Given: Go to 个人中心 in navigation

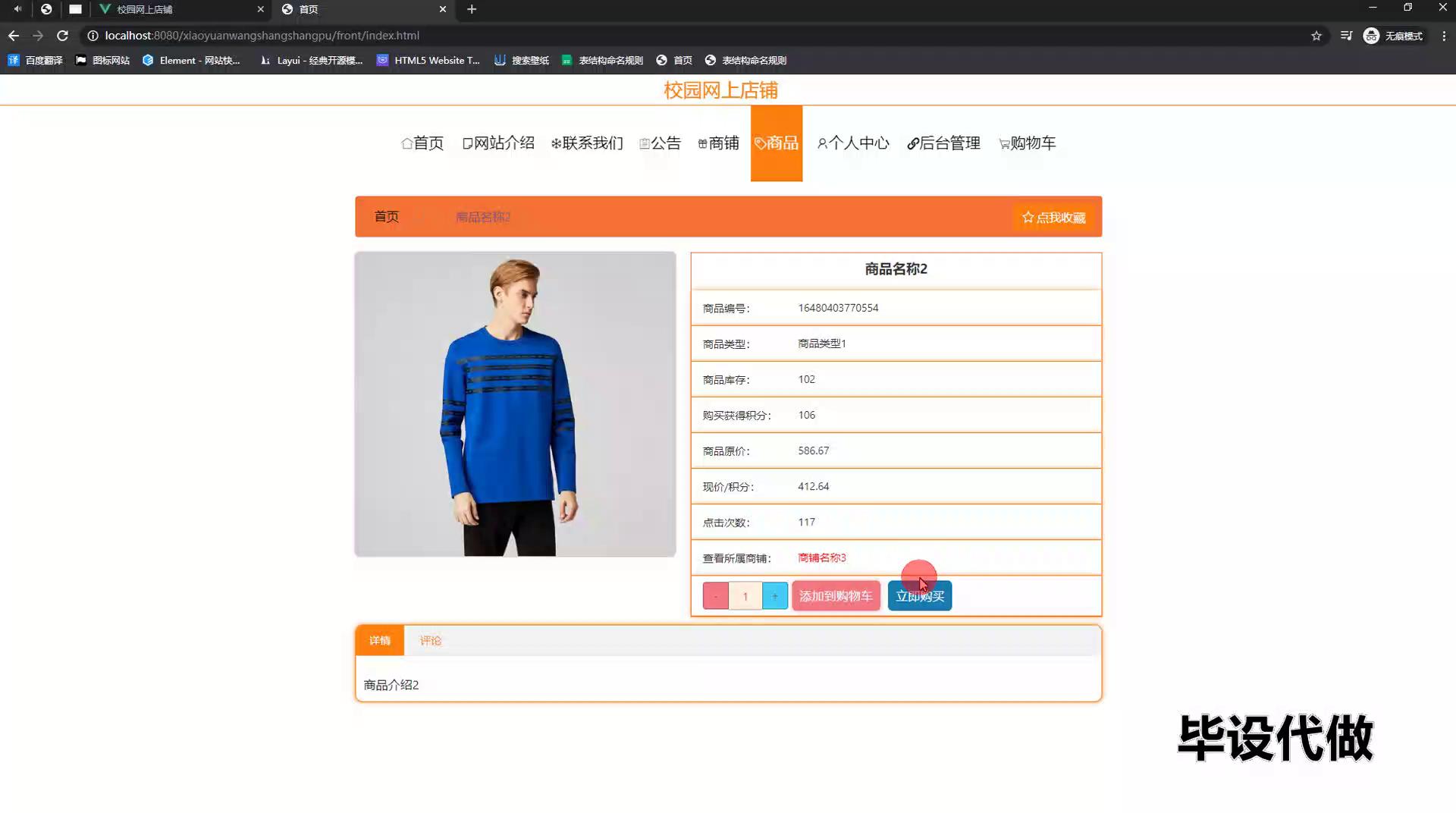Looking at the screenshot, I should [x=853, y=143].
